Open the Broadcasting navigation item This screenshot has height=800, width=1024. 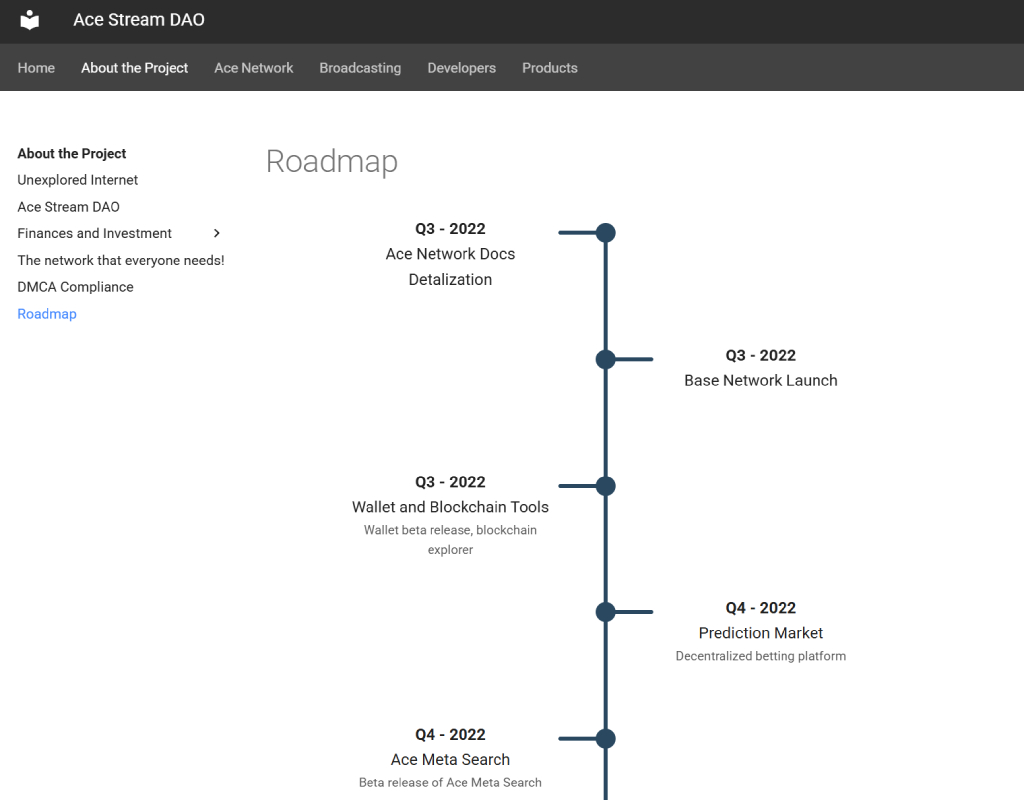[x=360, y=68]
